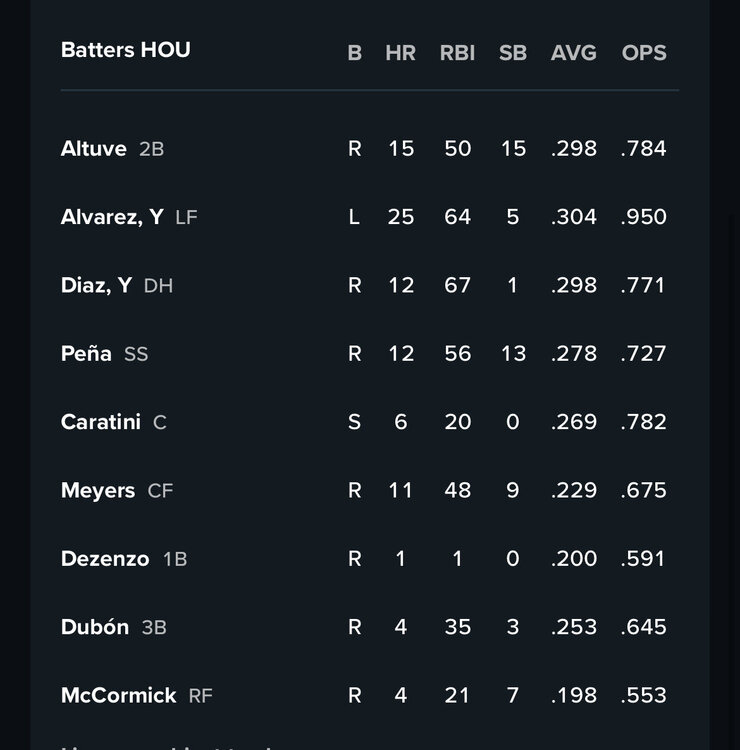The height and width of the screenshot is (750, 740).
Task: Select Meyers player name
Action: (98, 490)
